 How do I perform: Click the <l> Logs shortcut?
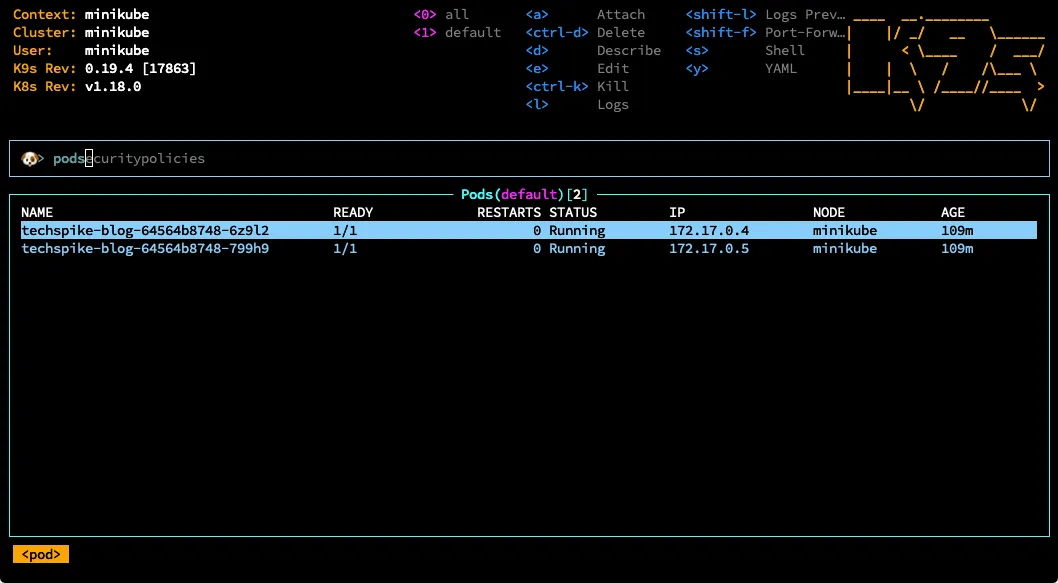click(x=577, y=105)
